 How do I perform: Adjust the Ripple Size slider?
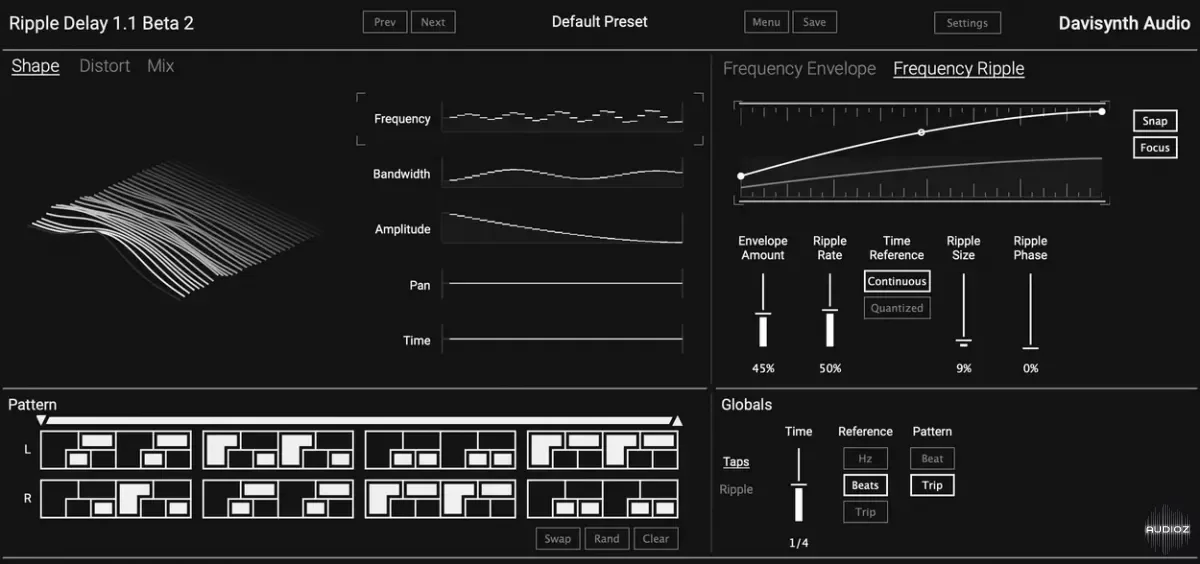click(x=963, y=311)
